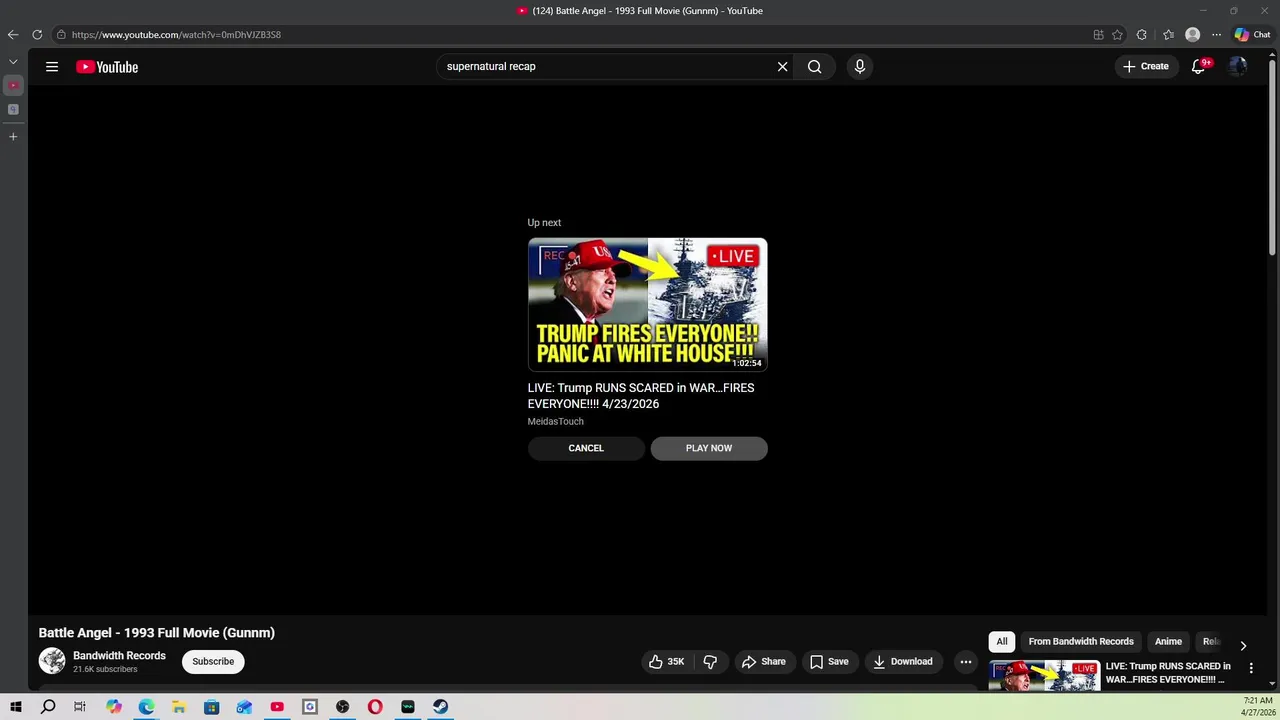The width and height of the screenshot is (1280, 720).
Task: Switch to the second vertical tab
Action: pyautogui.click(x=13, y=110)
